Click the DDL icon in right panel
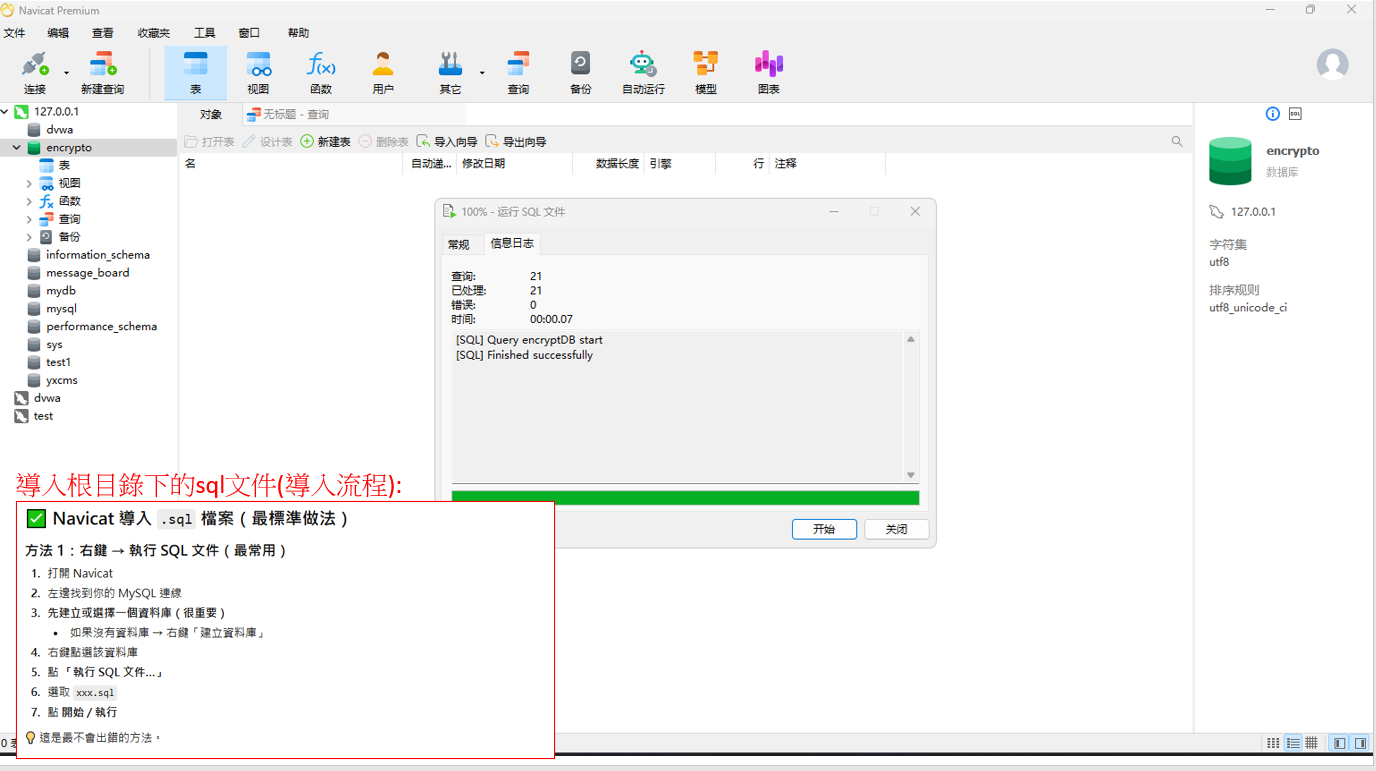Viewport: 1376px width, 771px height. (x=1295, y=114)
